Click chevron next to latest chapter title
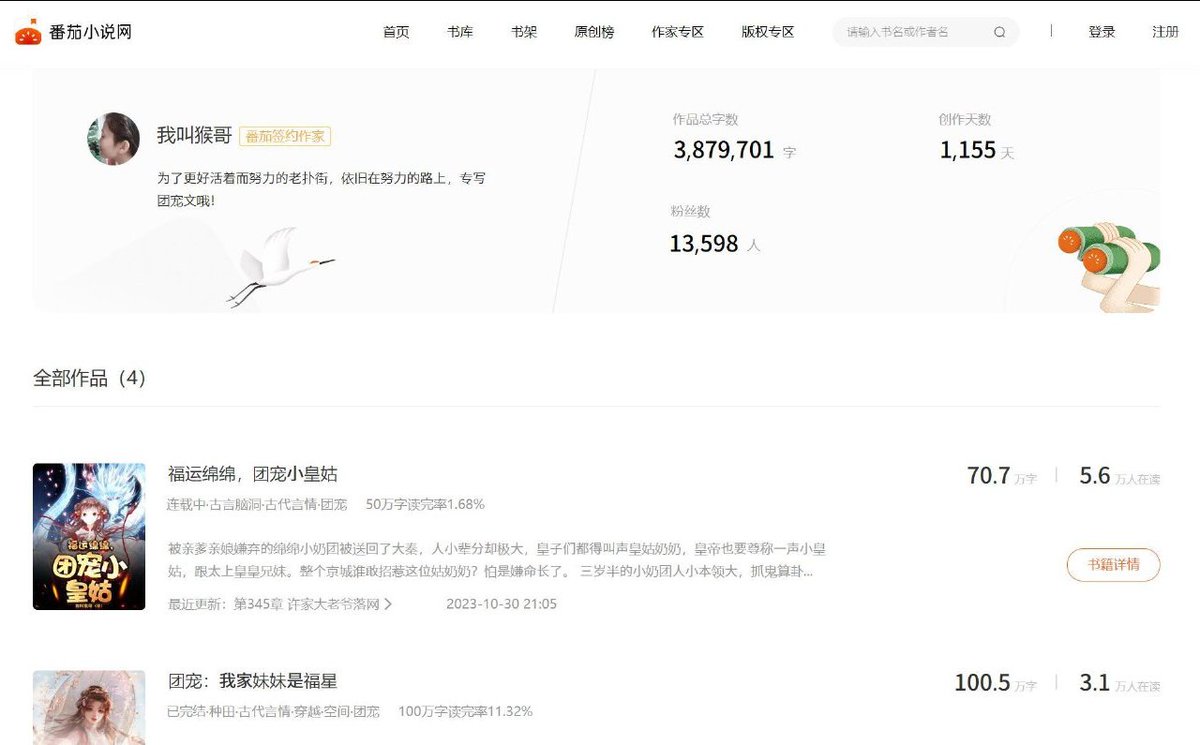 (x=388, y=604)
